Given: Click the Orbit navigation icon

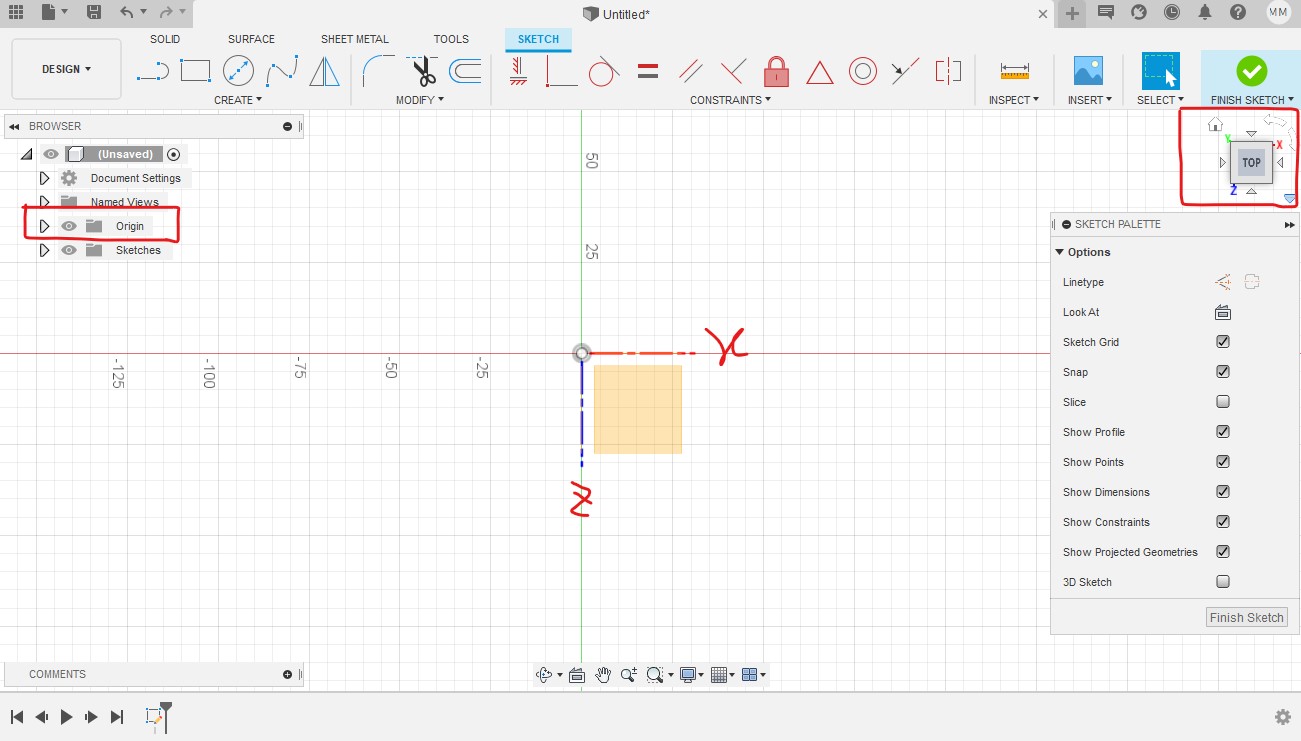Looking at the screenshot, I should (x=544, y=675).
